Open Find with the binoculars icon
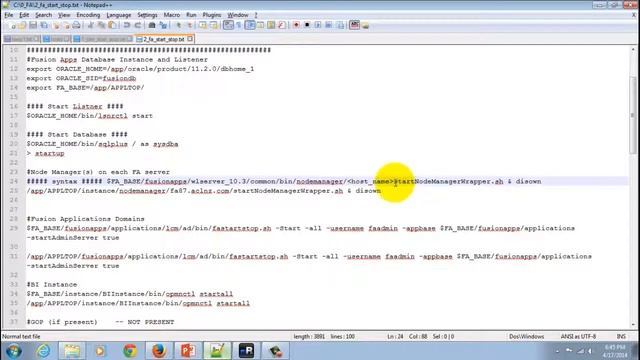Screen dimensions: 640x360 coord(151,25)
